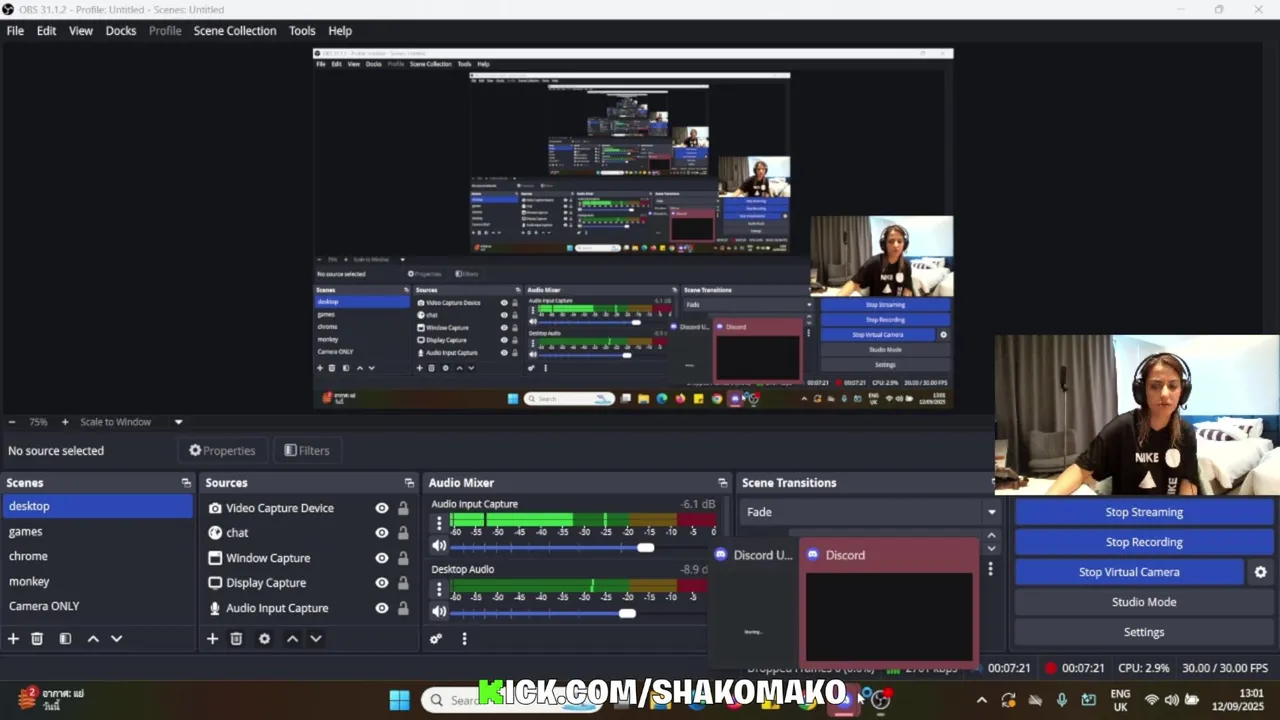
Task: Open scene filters icon in Scenes panel
Action: [65, 639]
